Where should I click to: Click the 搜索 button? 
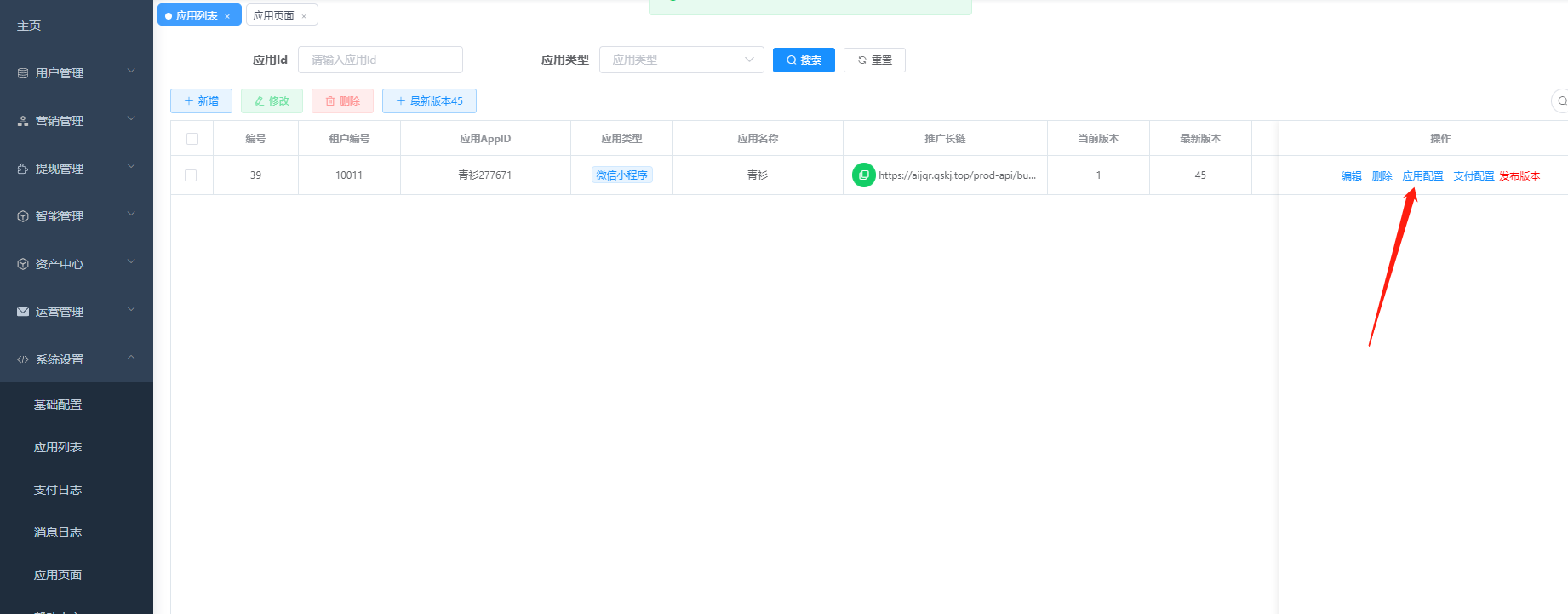click(804, 60)
